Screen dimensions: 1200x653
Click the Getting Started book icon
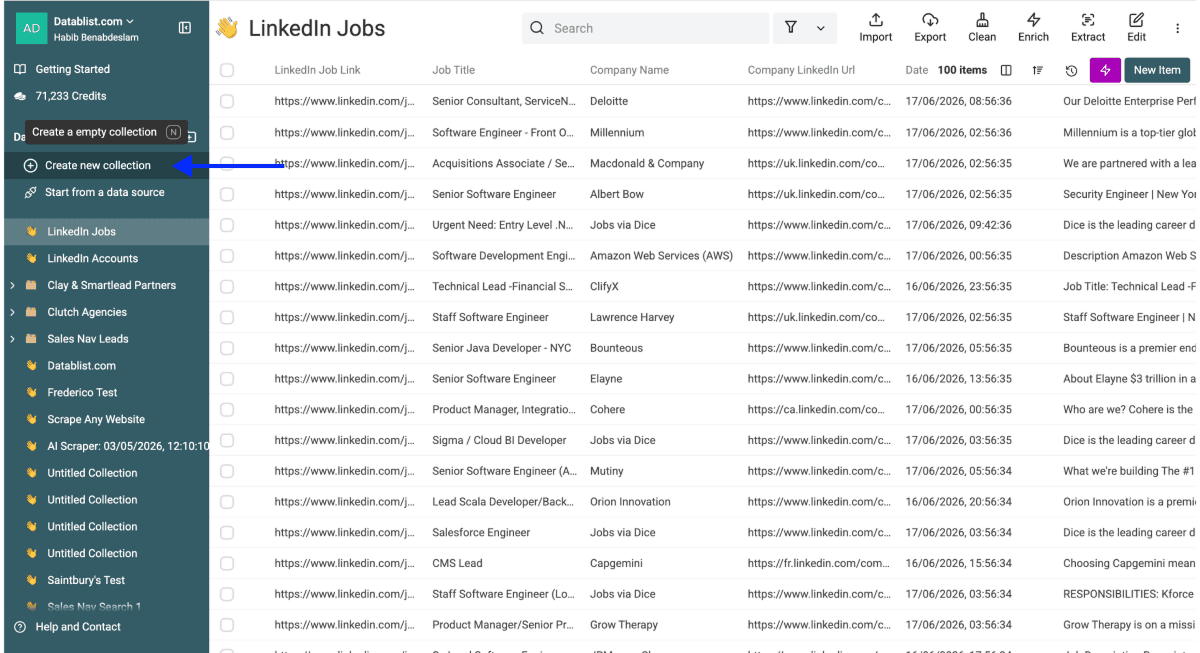[x=20, y=69]
